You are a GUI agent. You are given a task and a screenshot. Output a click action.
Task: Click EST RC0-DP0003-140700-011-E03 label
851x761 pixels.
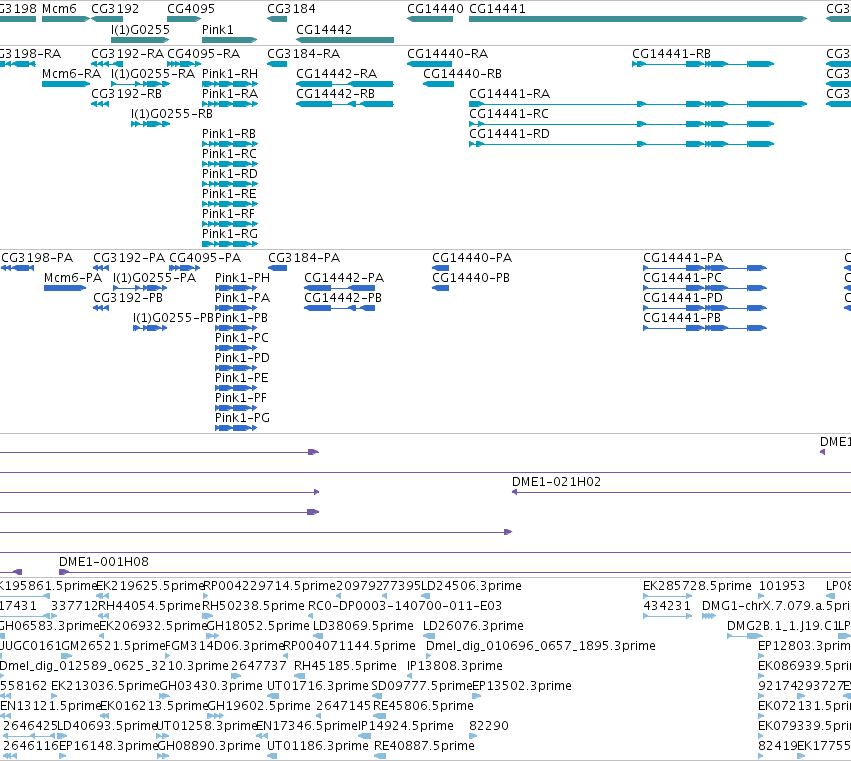click(405, 606)
